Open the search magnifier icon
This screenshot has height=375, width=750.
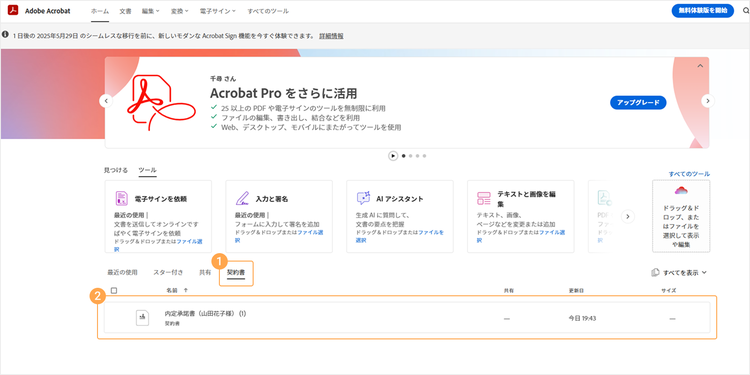coord(745,11)
